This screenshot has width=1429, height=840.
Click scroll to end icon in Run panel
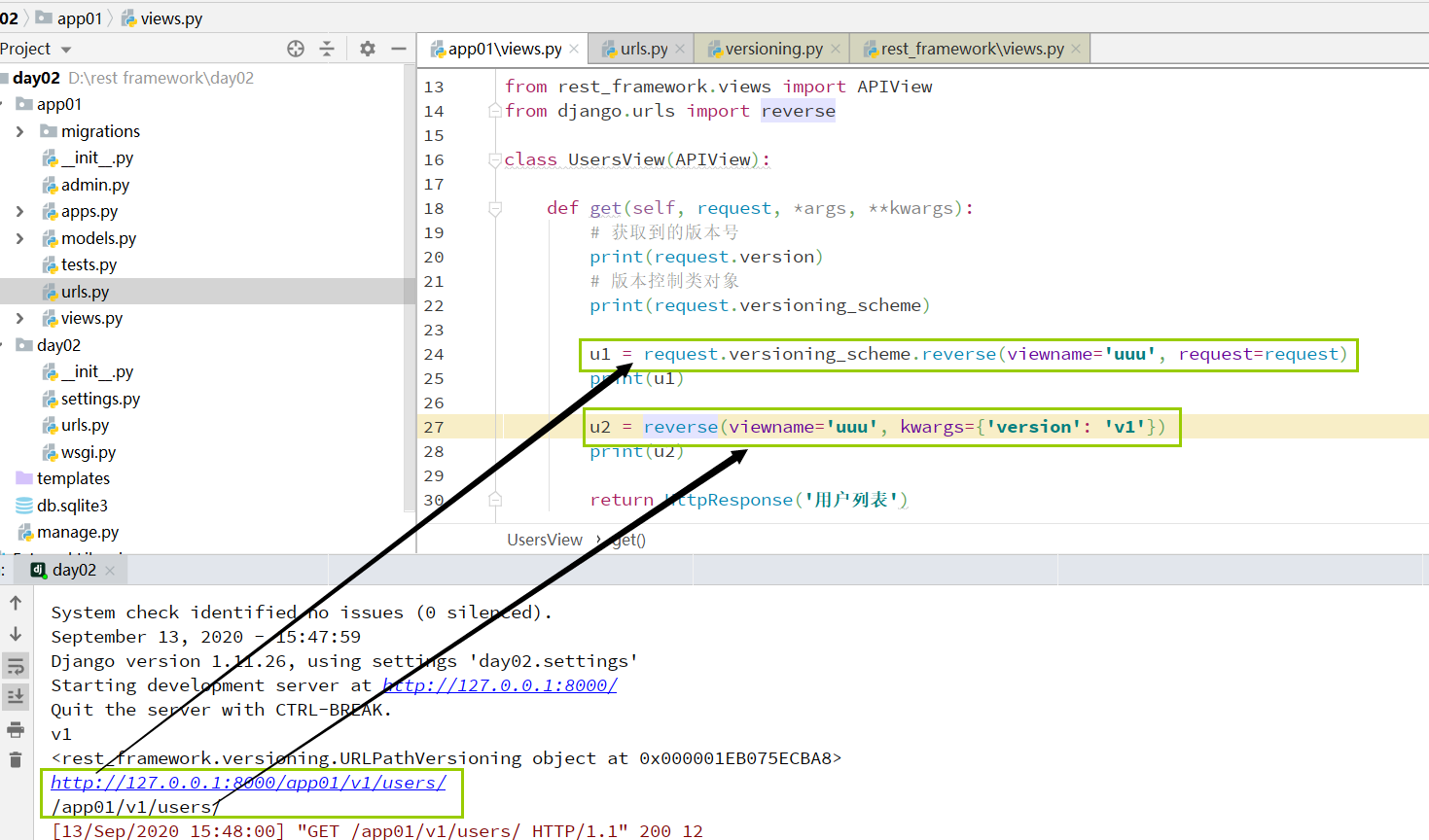pyautogui.click(x=16, y=696)
